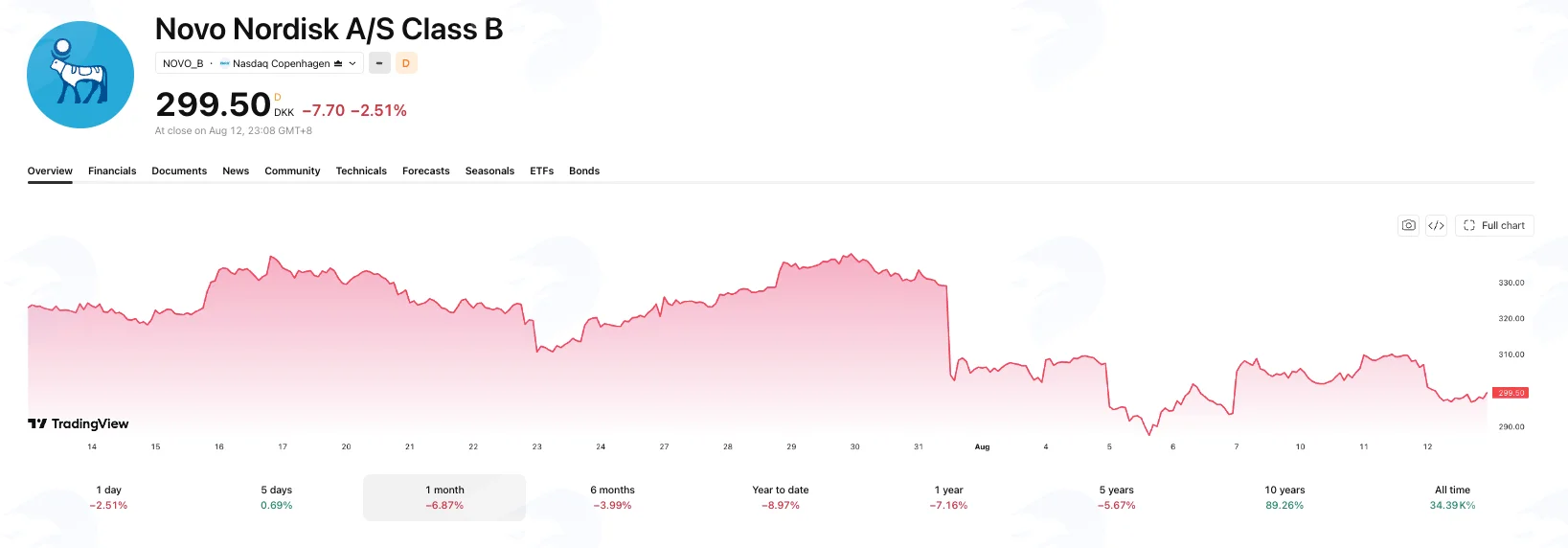
Task: Click the TradingView logo on chart
Action: (79, 423)
